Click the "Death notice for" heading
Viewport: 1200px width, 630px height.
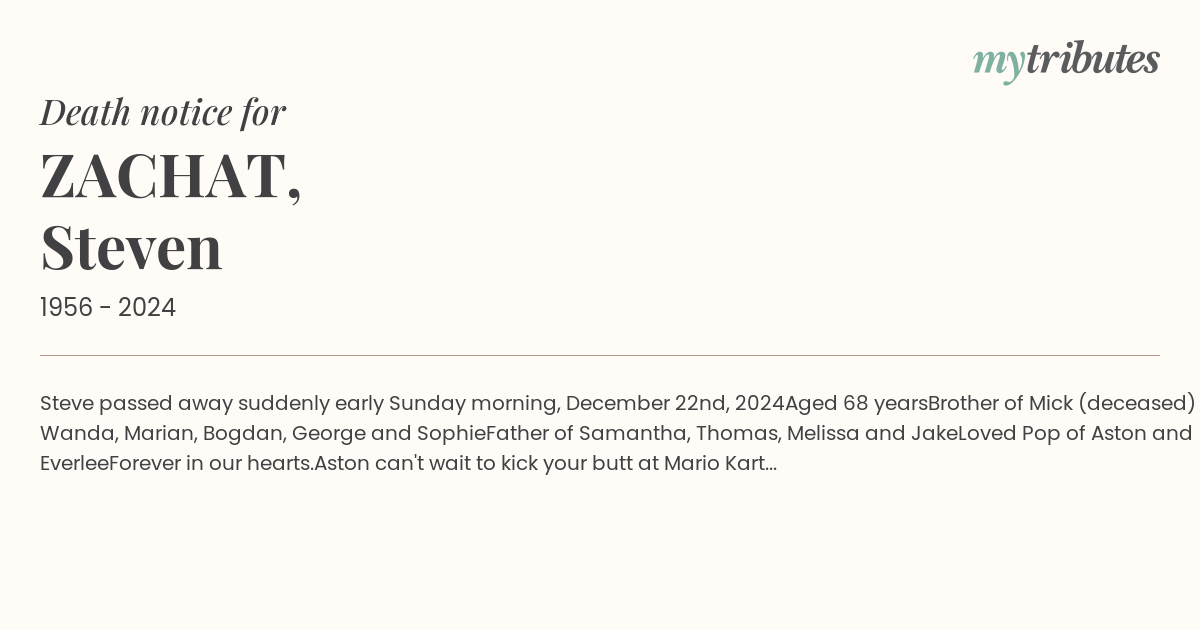coord(163,112)
